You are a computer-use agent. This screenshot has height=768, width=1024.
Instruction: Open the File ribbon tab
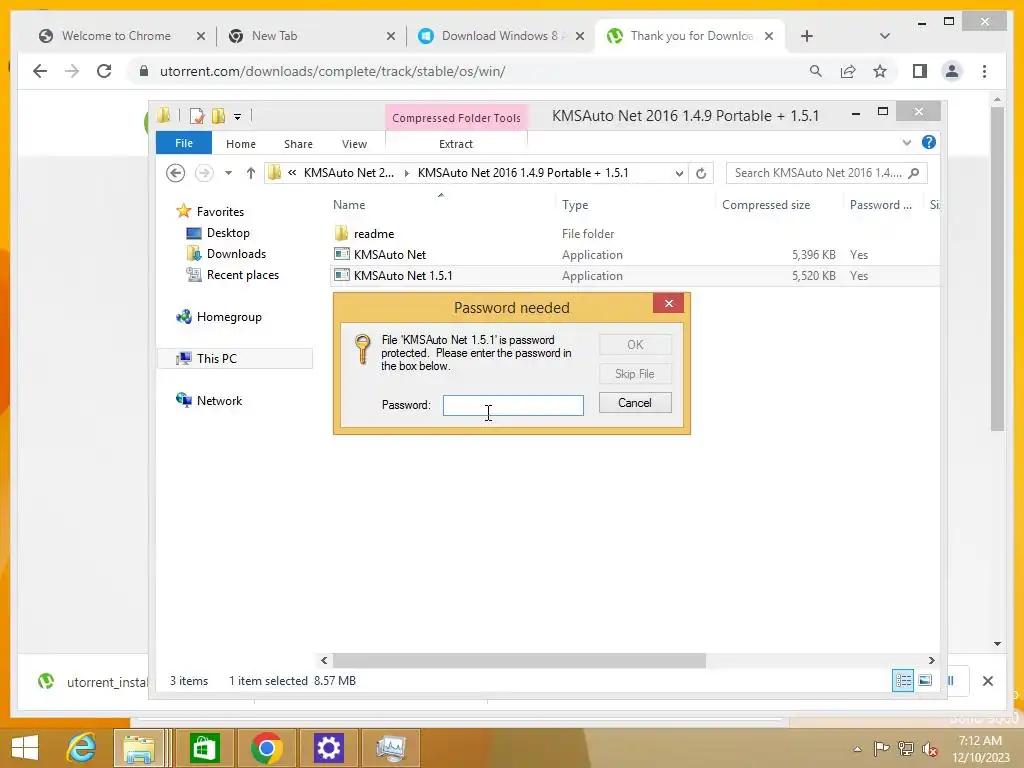(x=184, y=143)
